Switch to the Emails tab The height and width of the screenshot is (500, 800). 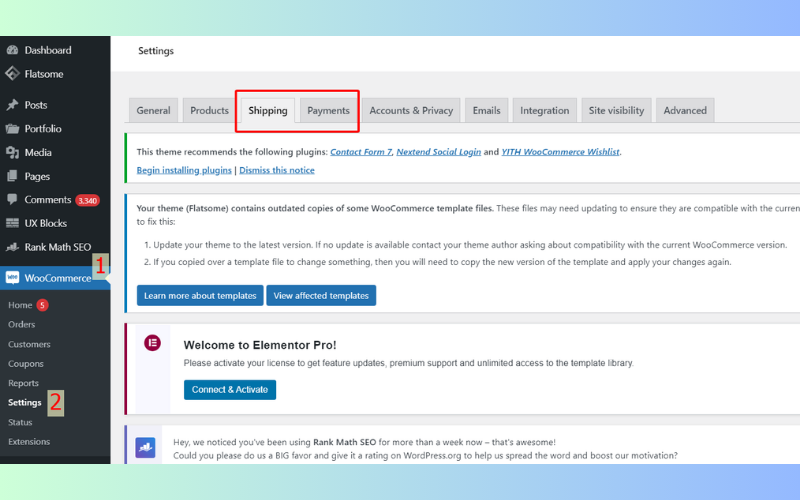tap(486, 110)
